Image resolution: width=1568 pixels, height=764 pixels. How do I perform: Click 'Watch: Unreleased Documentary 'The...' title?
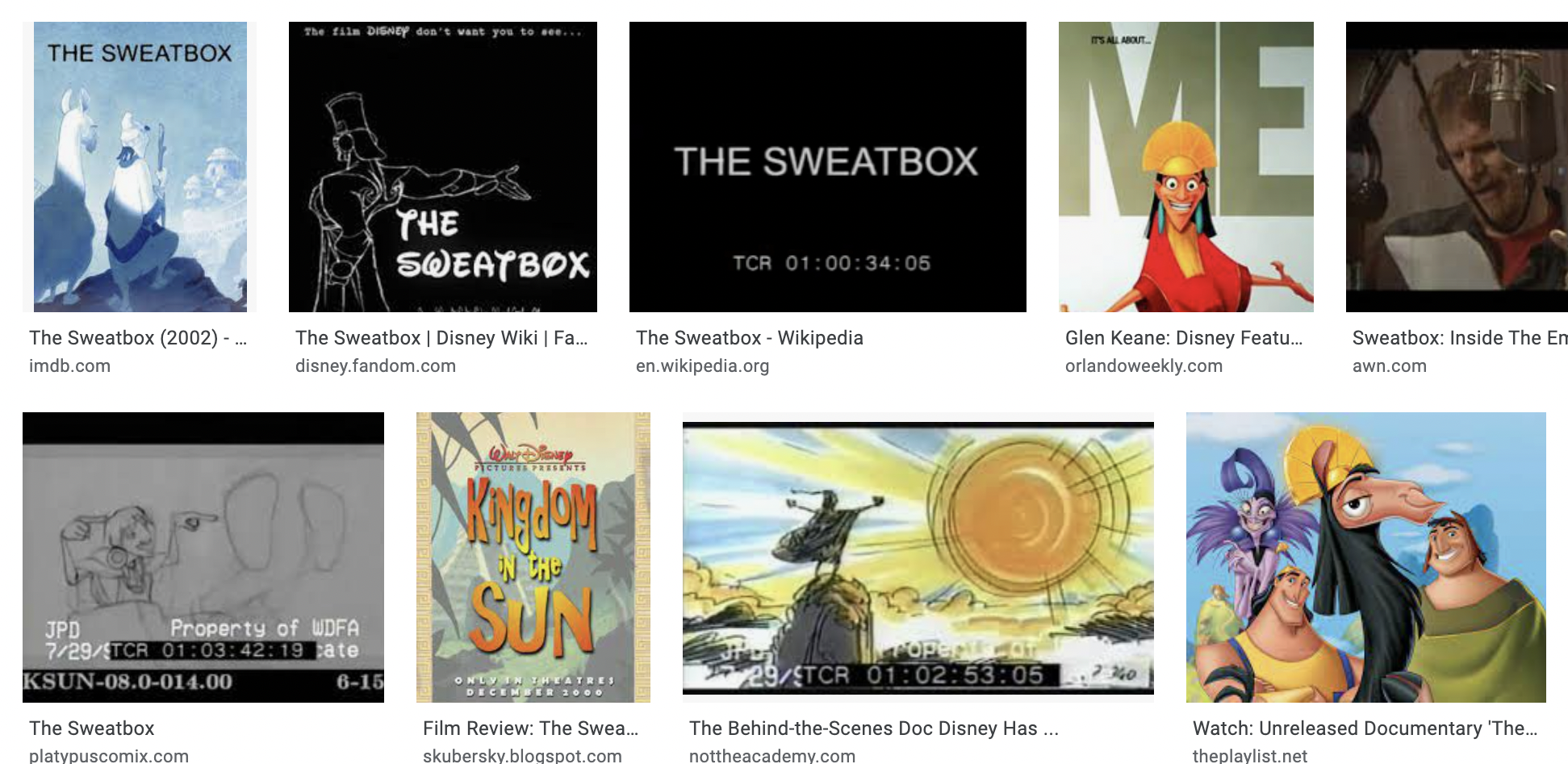point(1365,729)
